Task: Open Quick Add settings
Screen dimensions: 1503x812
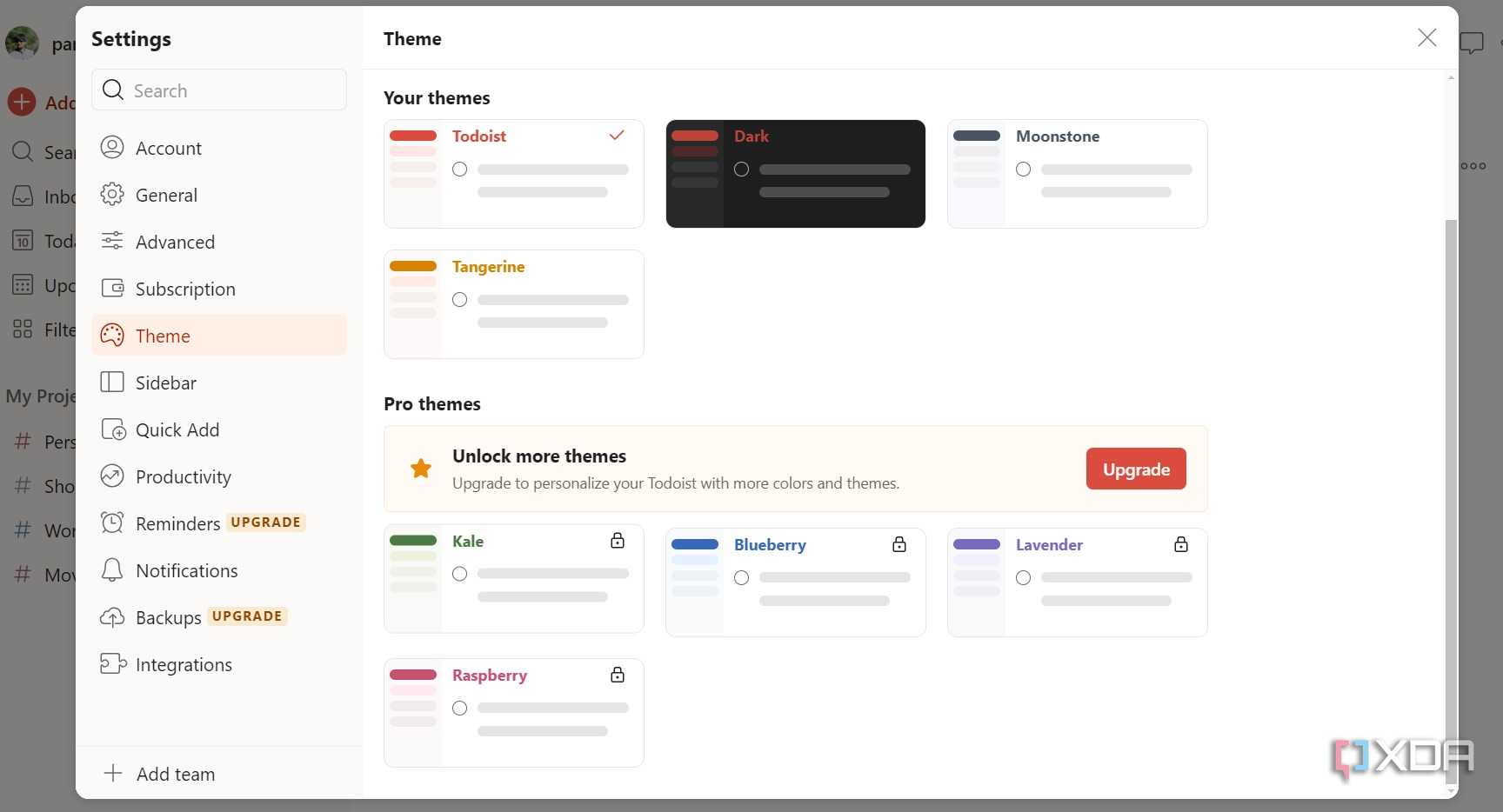Action: (x=219, y=429)
